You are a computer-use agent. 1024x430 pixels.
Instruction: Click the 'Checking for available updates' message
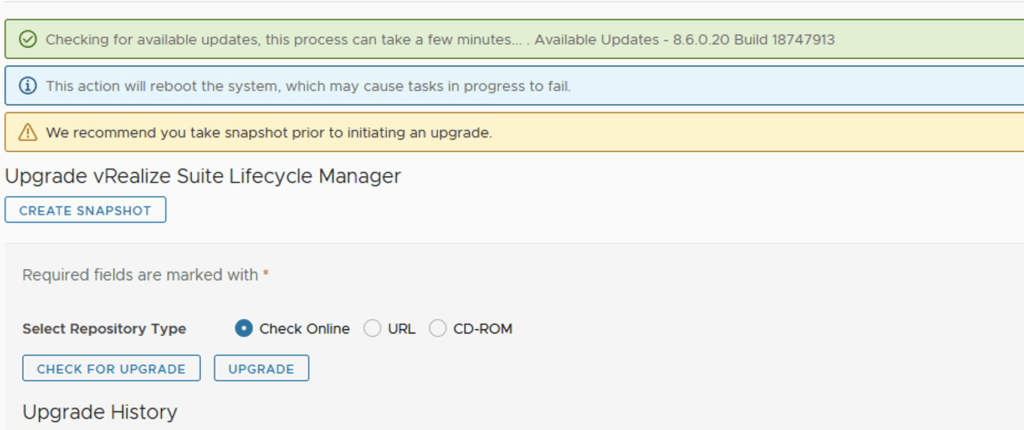[x=285, y=40]
